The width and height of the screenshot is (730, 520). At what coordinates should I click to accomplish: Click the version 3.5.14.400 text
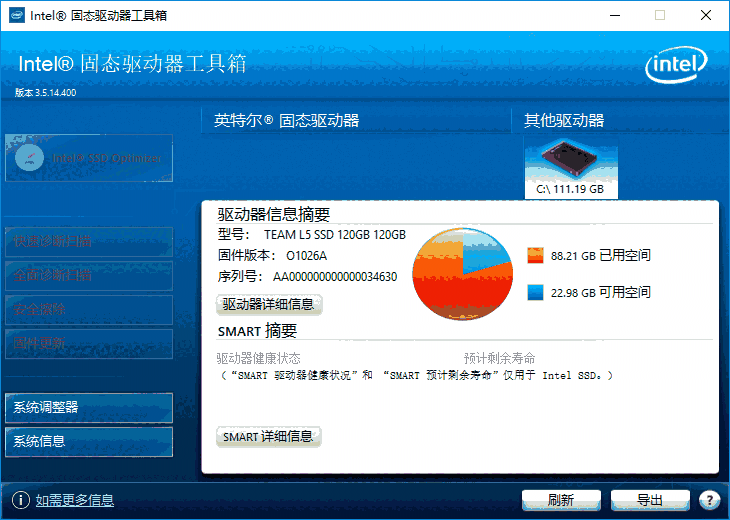tap(45, 93)
